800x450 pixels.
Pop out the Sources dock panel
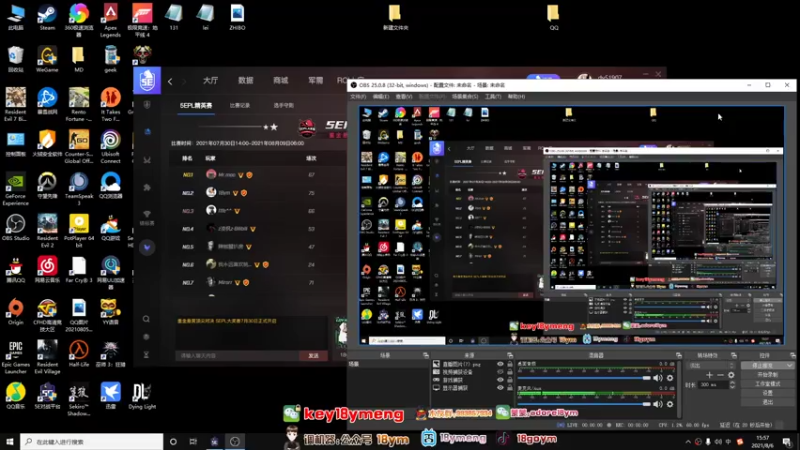510,355
